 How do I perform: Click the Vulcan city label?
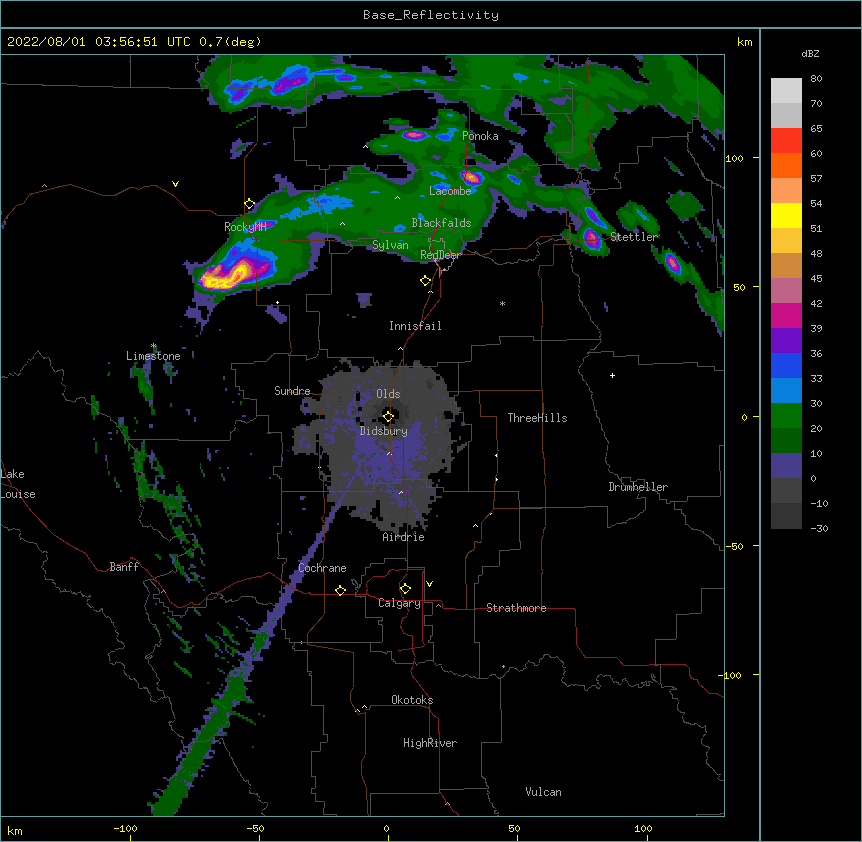(543, 792)
